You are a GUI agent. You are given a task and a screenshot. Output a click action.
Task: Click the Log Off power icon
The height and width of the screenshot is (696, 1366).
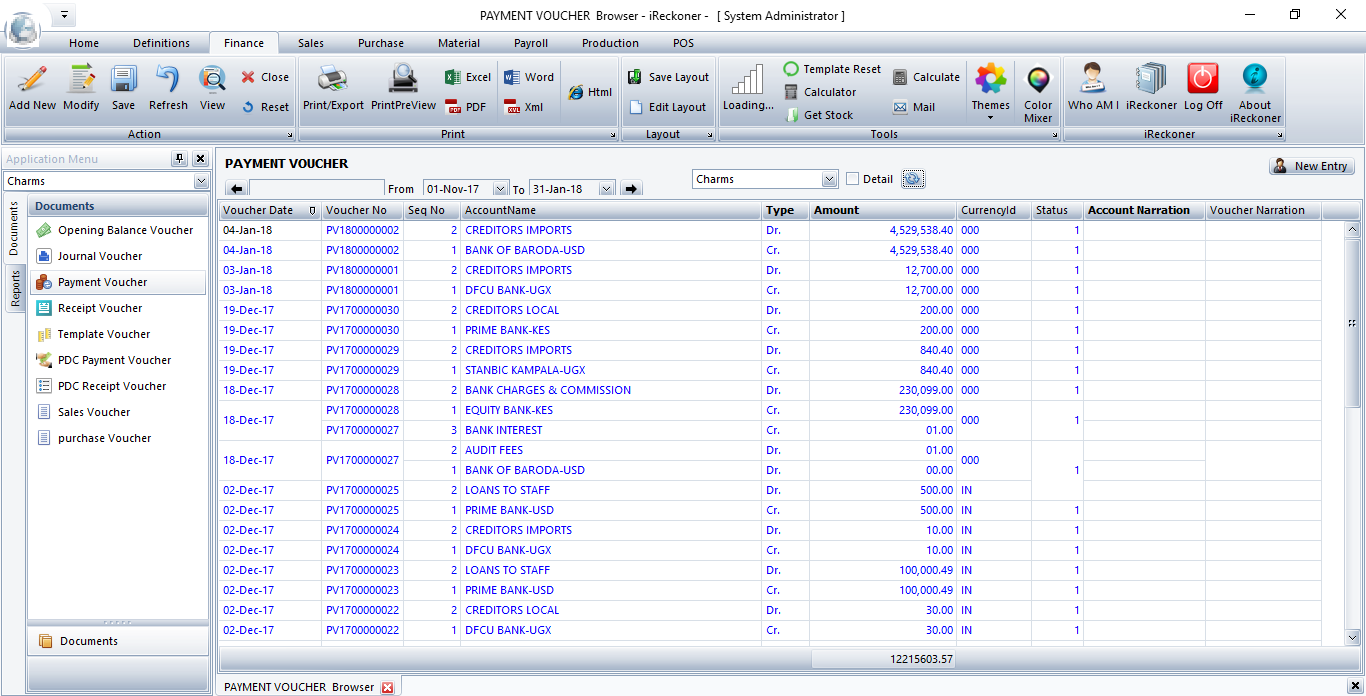tap(1203, 80)
